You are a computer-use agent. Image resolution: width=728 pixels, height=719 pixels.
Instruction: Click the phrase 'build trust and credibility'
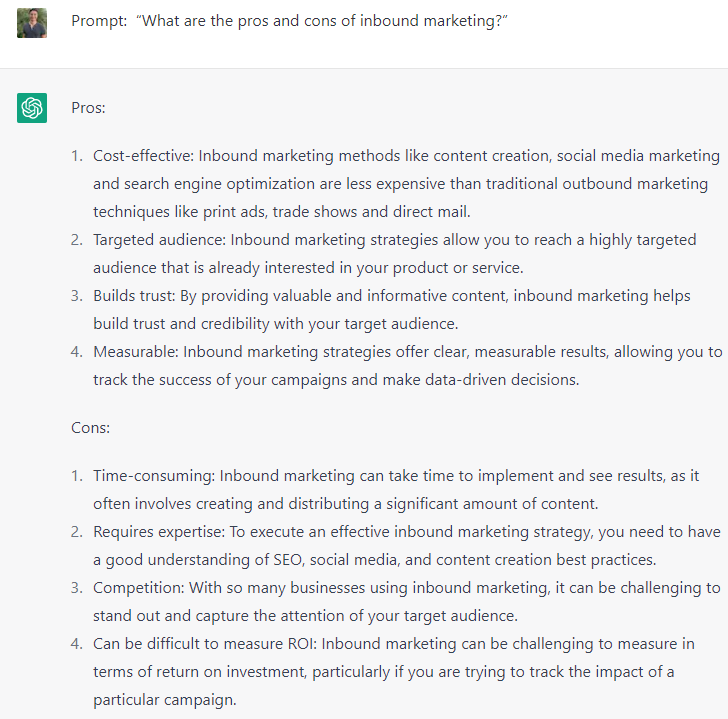181,324
